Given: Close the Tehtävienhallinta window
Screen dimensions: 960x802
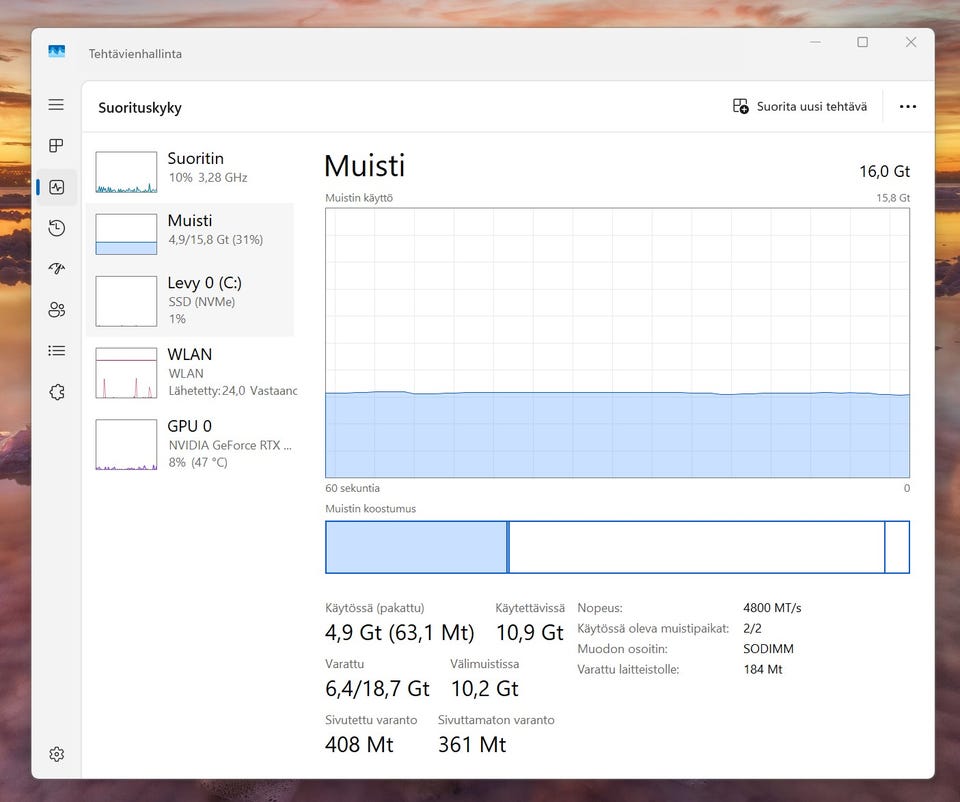Looking at the screenshot, I should 910,42.
